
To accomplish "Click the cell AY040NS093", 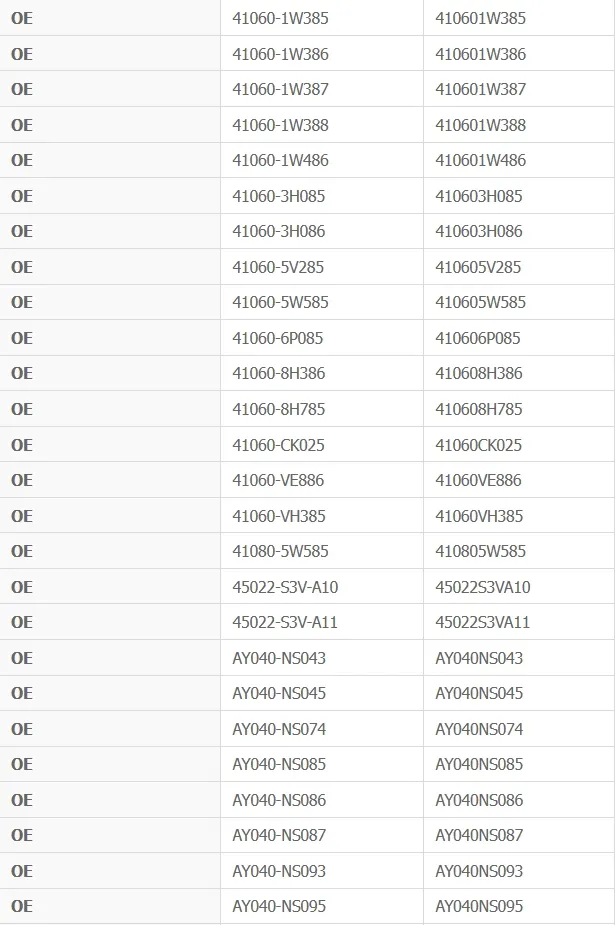I will pos(479,871).
